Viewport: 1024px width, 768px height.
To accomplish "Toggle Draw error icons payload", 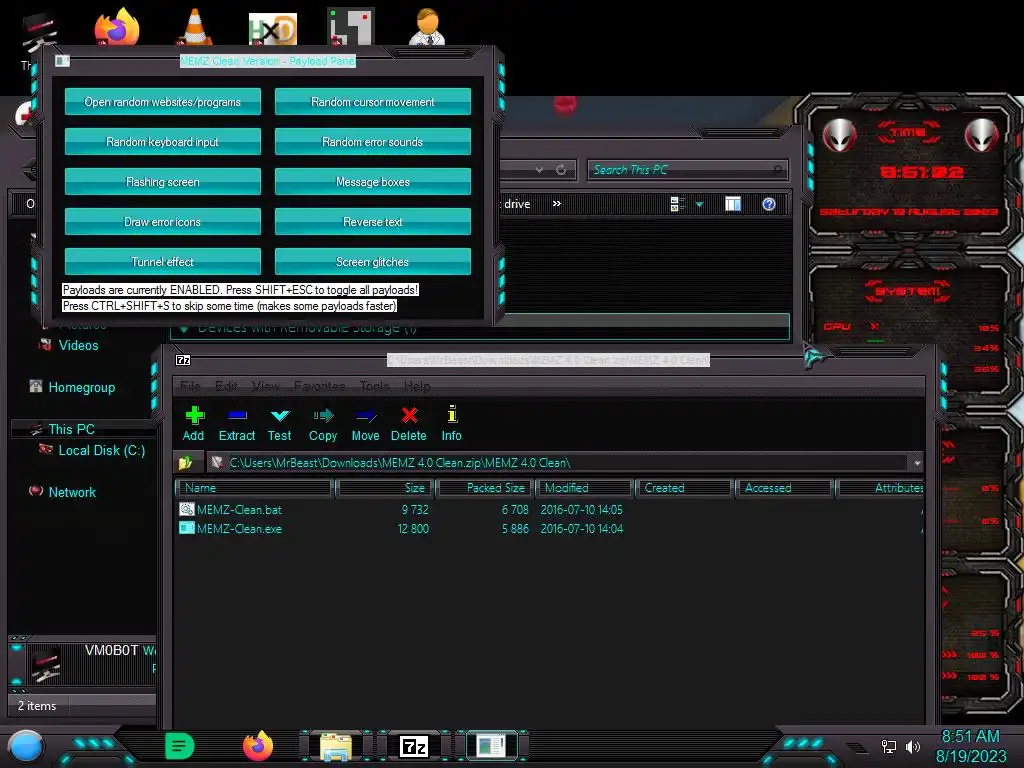I will click(163, 221).
